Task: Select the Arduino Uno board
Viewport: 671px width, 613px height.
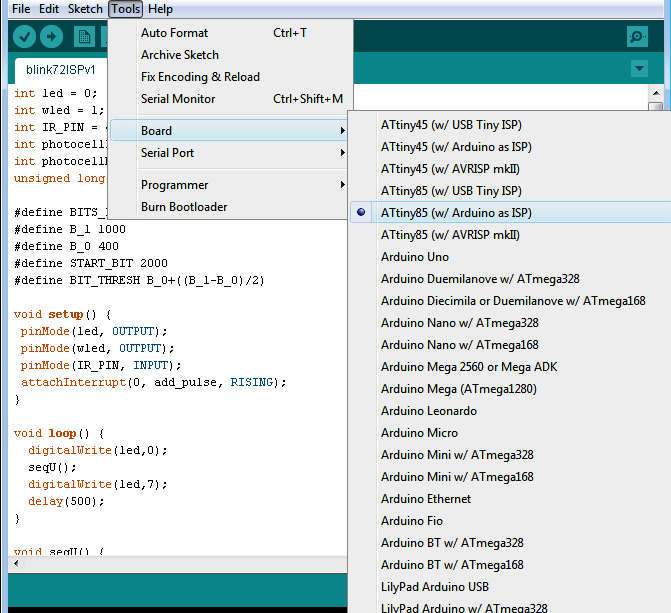Action: (511, 257)
